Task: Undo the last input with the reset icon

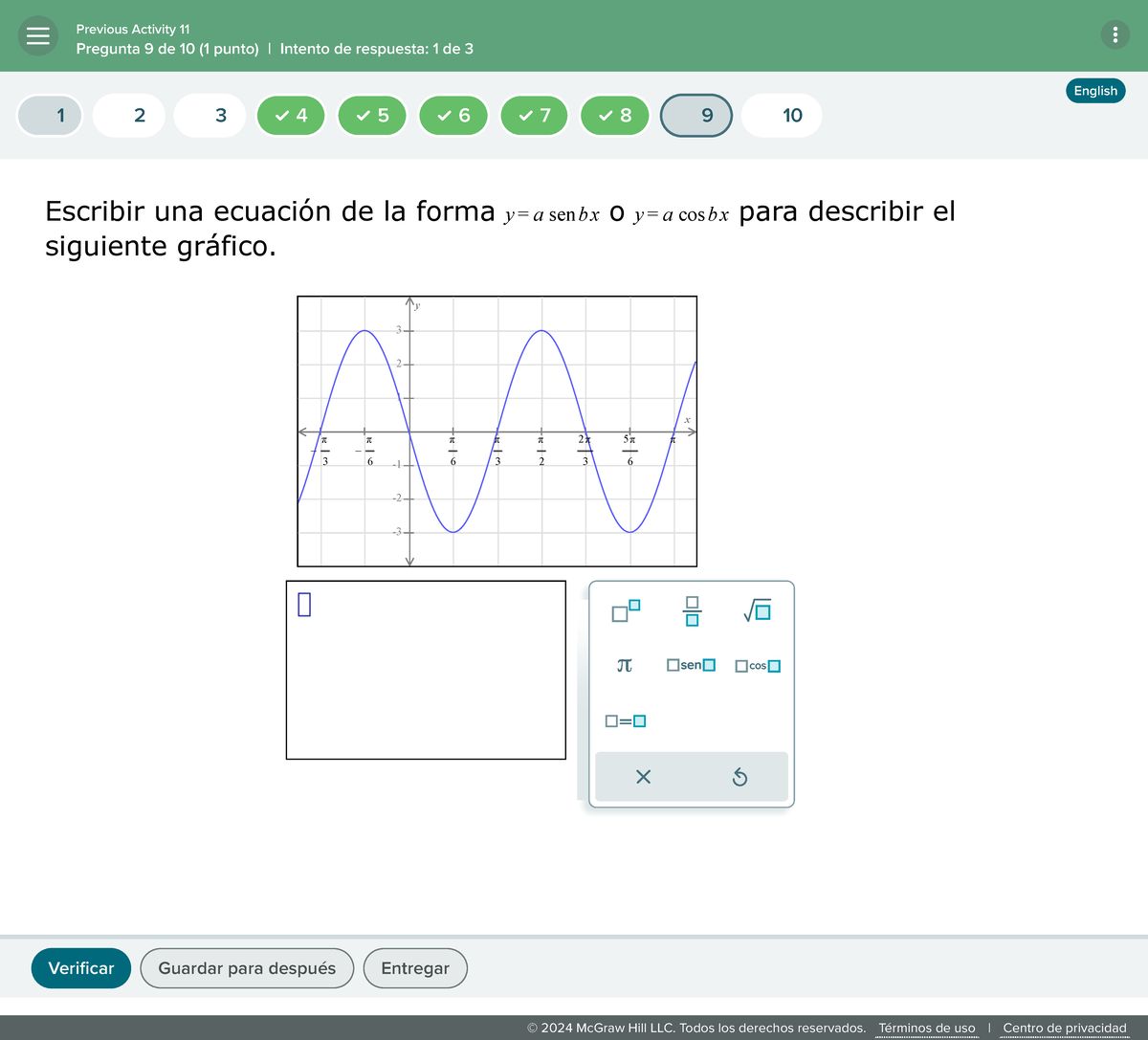Action: (740, 776)
